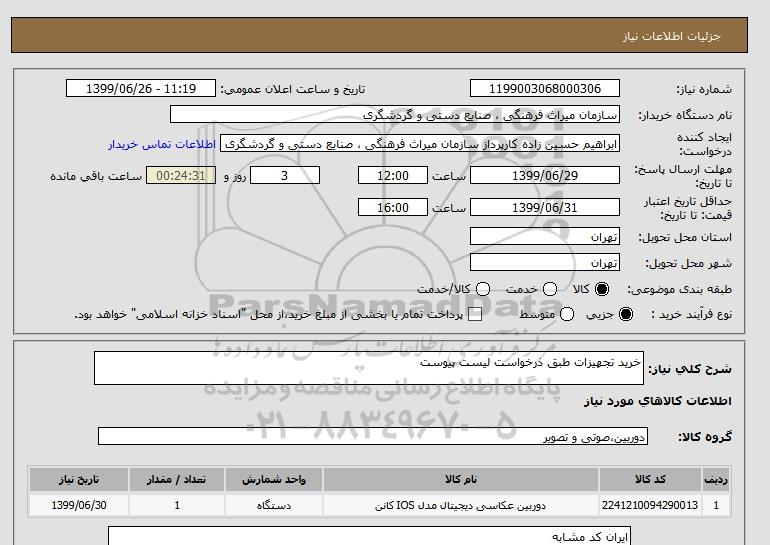This screenshot has height=545, width=770.
Task: Select the کالا radio button
Action: 602,289
